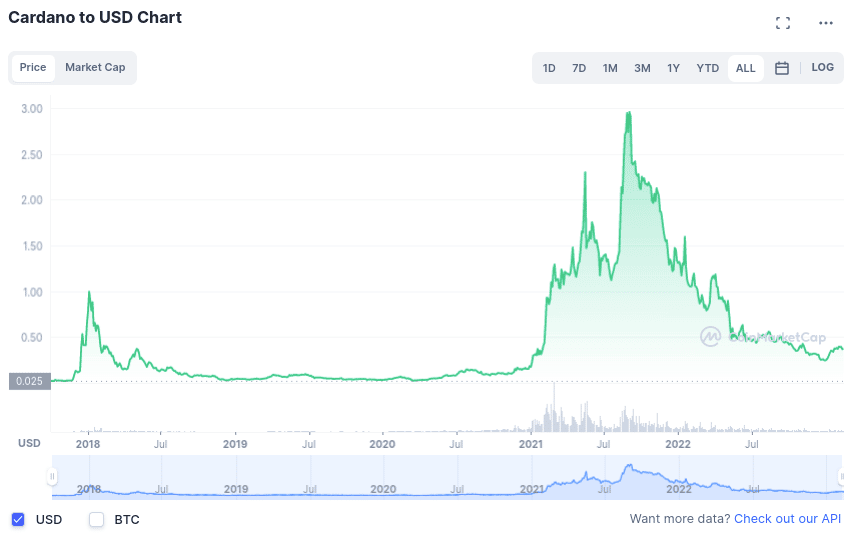Click the 2020 label on the x-axis
Image resolution: width=864 pixels, height=553 pixels.
[x=382, y=444]
